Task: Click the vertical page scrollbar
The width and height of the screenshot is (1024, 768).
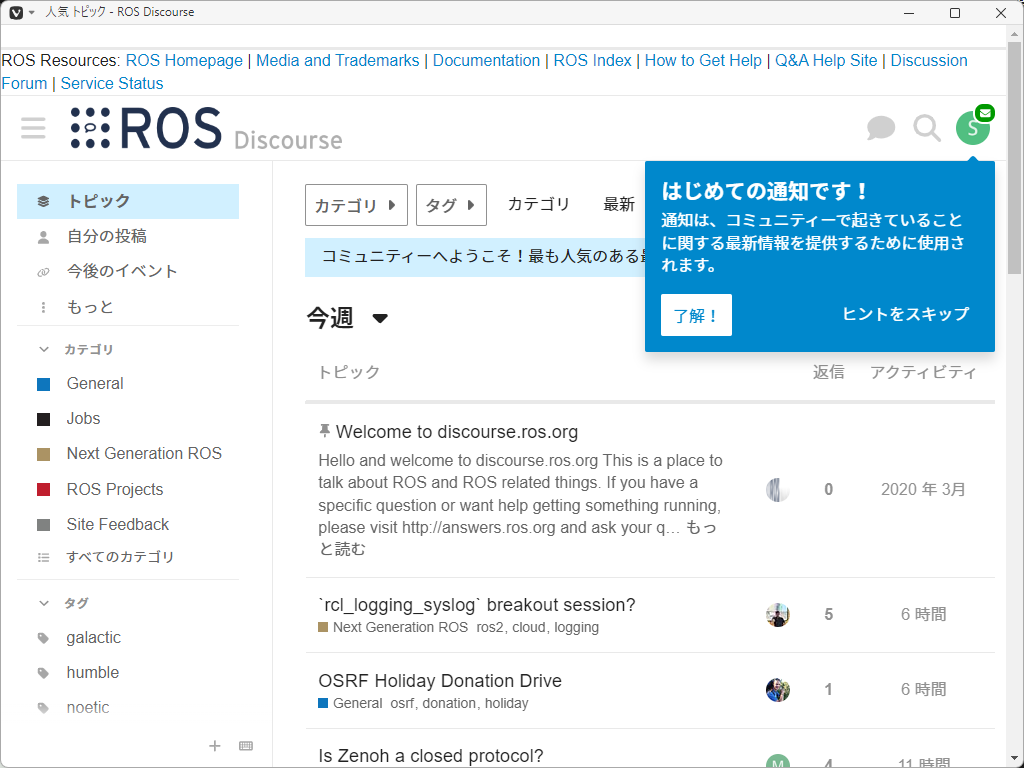Action: click(x=1014, y=160)
